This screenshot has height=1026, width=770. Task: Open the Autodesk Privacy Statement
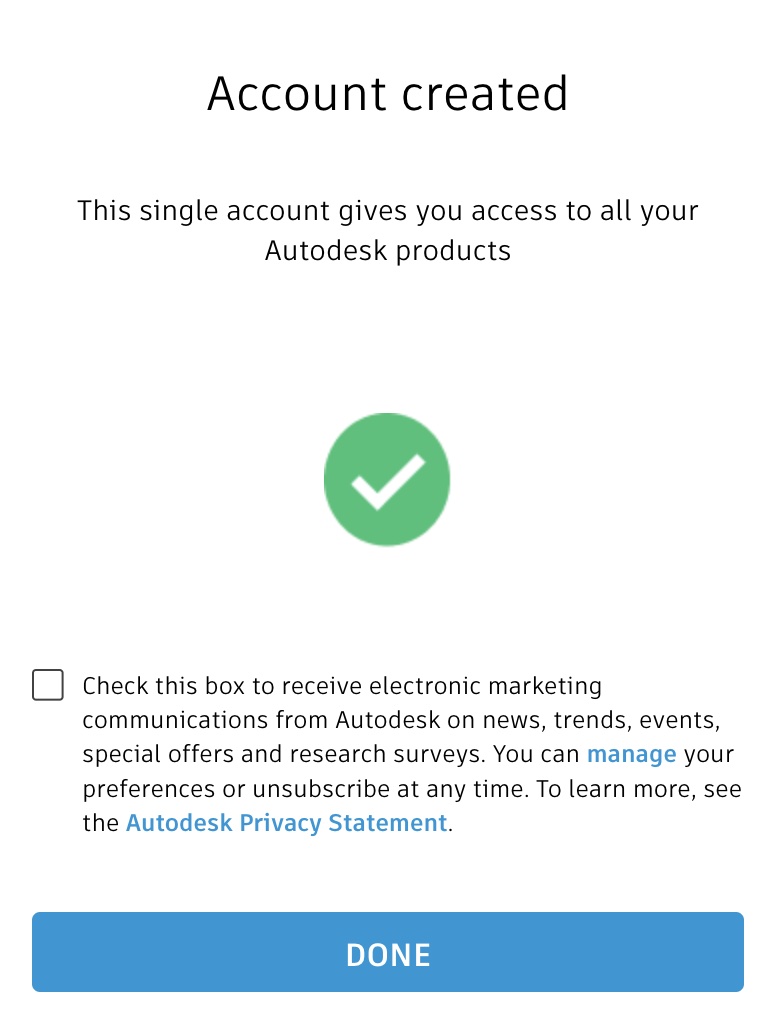tap(286, 823)
